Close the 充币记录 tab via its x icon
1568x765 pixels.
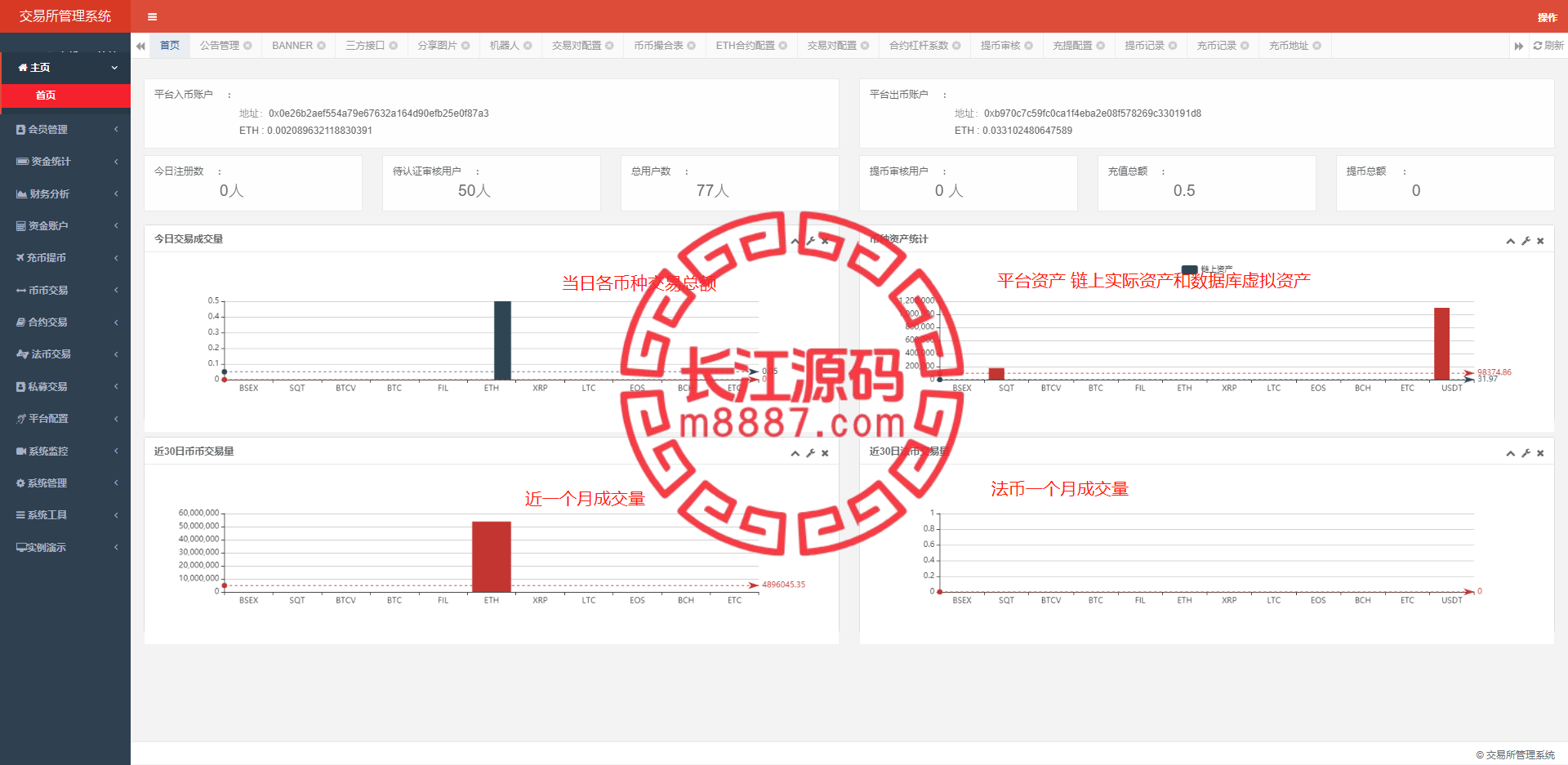point(1245,46)
